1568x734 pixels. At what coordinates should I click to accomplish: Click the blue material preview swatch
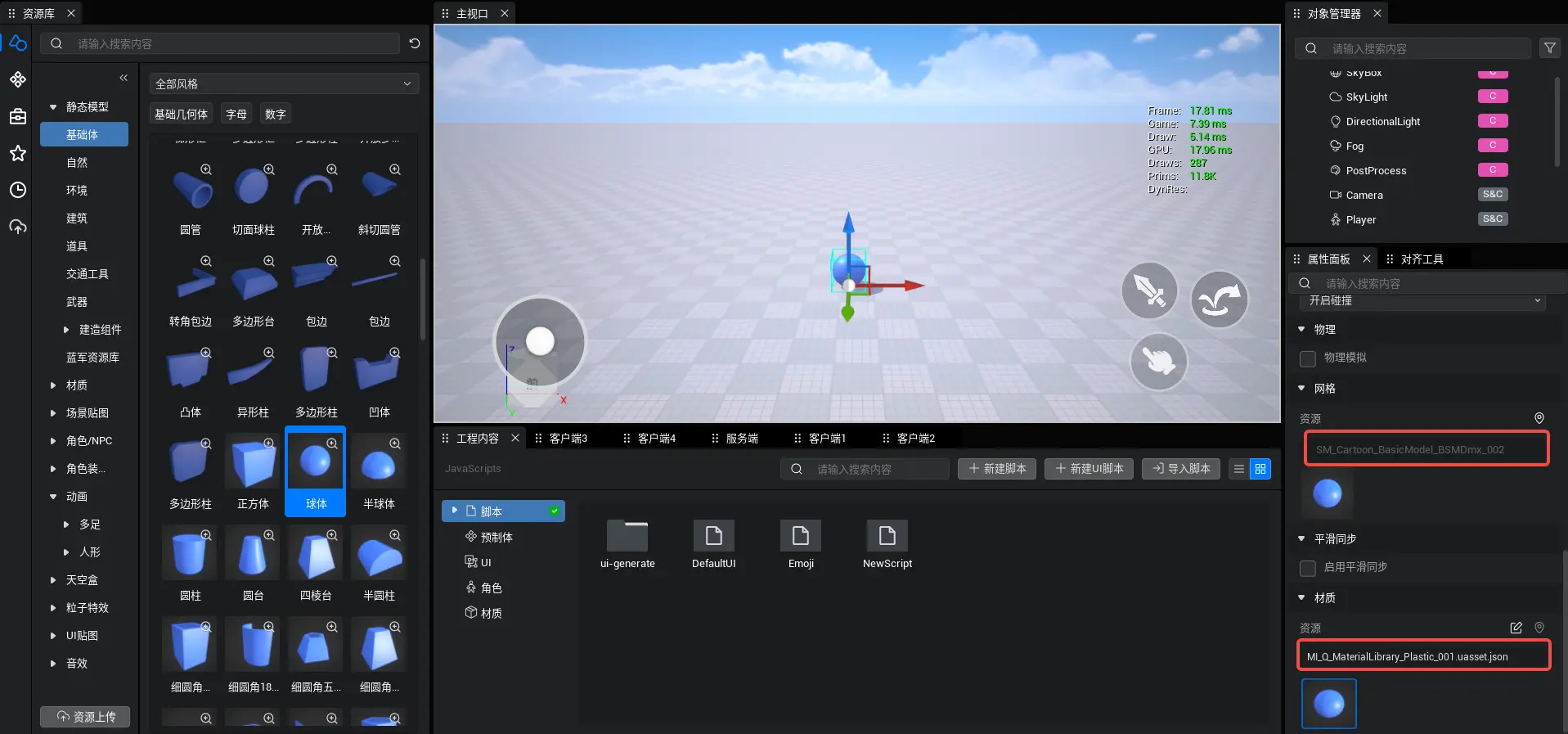(1328, 704)
